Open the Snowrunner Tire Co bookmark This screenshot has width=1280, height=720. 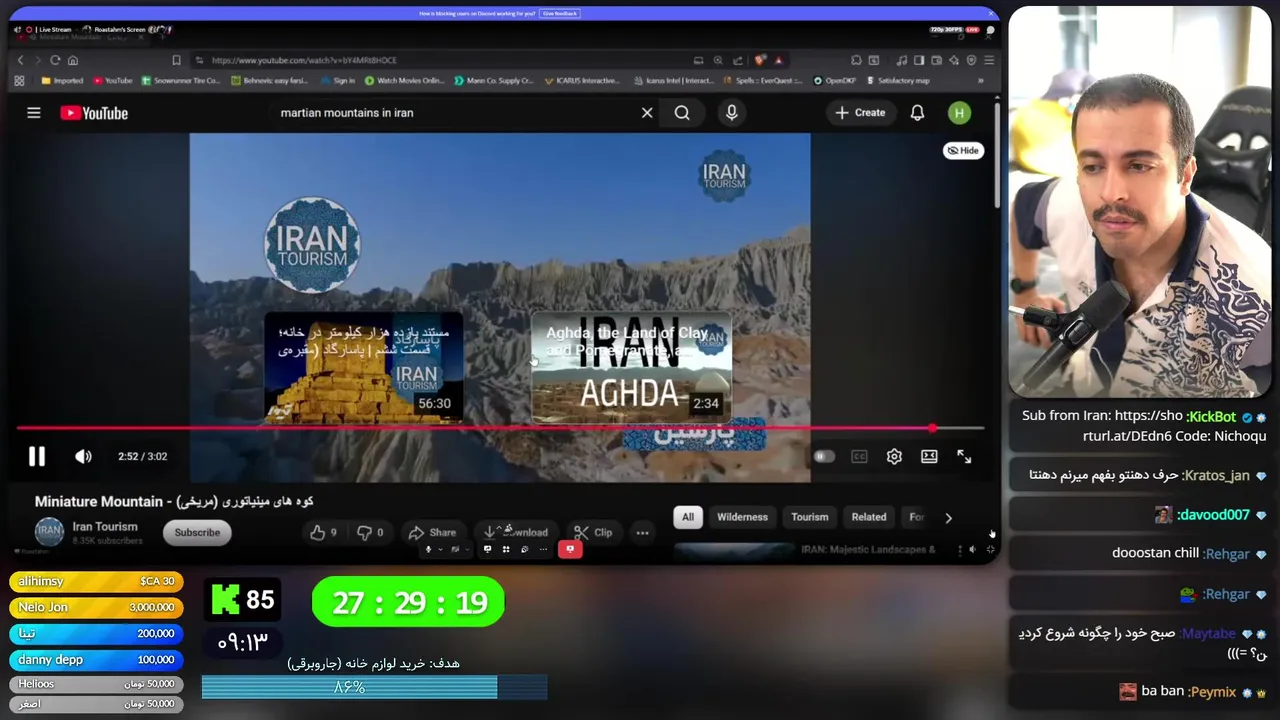[181, 81]
